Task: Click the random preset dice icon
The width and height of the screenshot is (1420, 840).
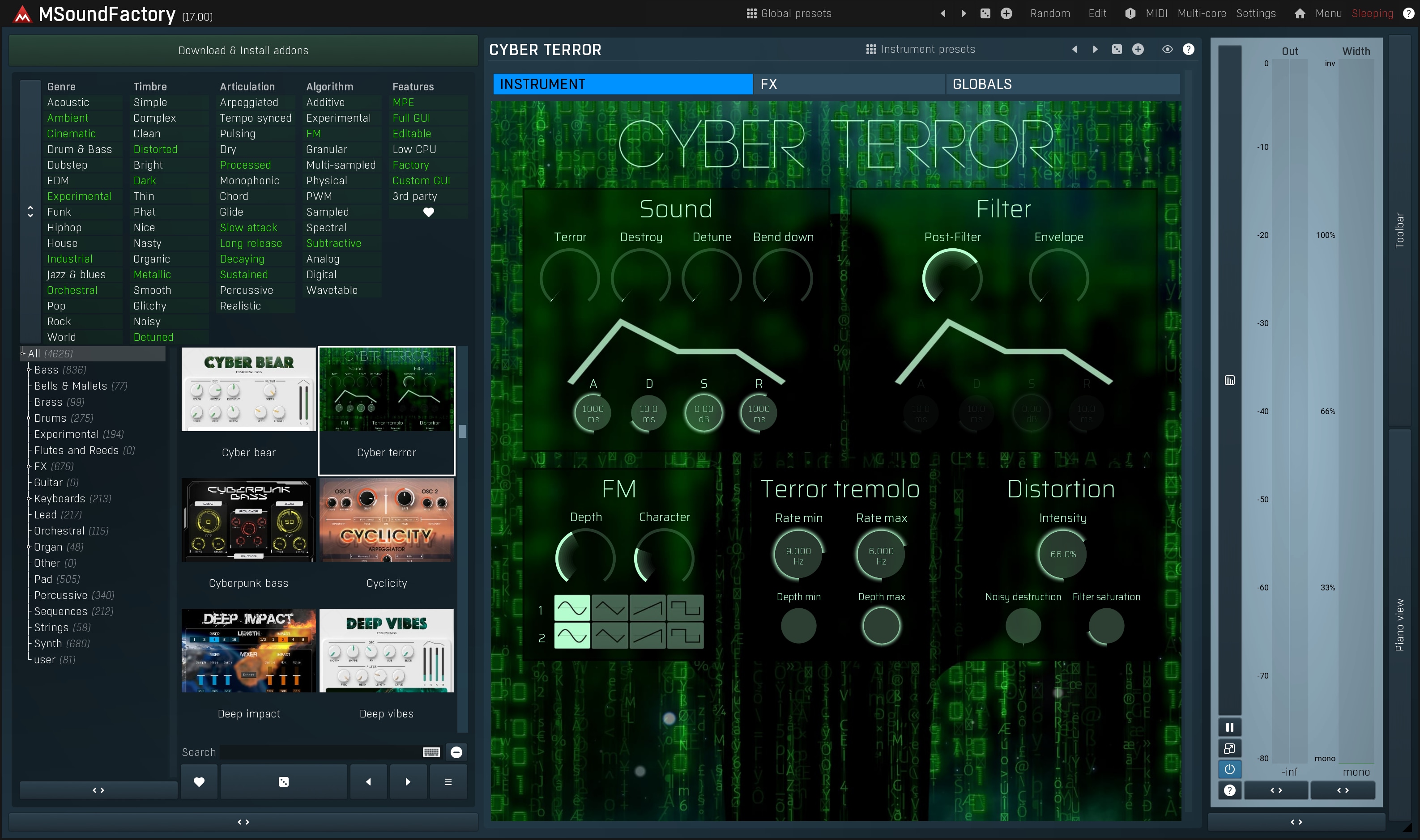Action: pyautogui.click(x=284, y=782)
